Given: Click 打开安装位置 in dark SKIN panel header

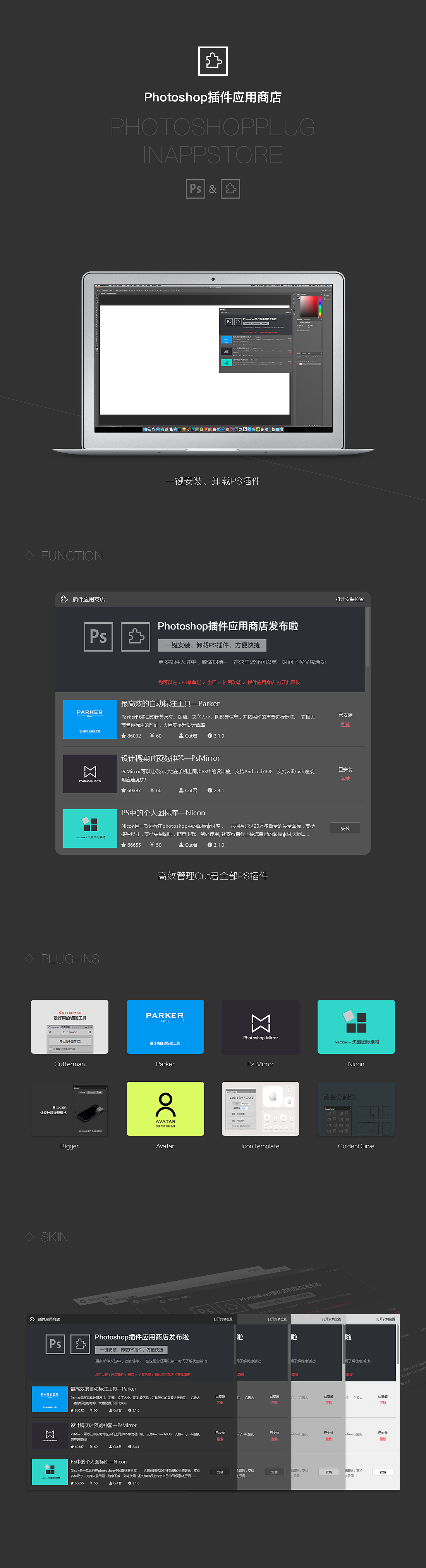Looking at the screenshot, I should point(223,1319).
